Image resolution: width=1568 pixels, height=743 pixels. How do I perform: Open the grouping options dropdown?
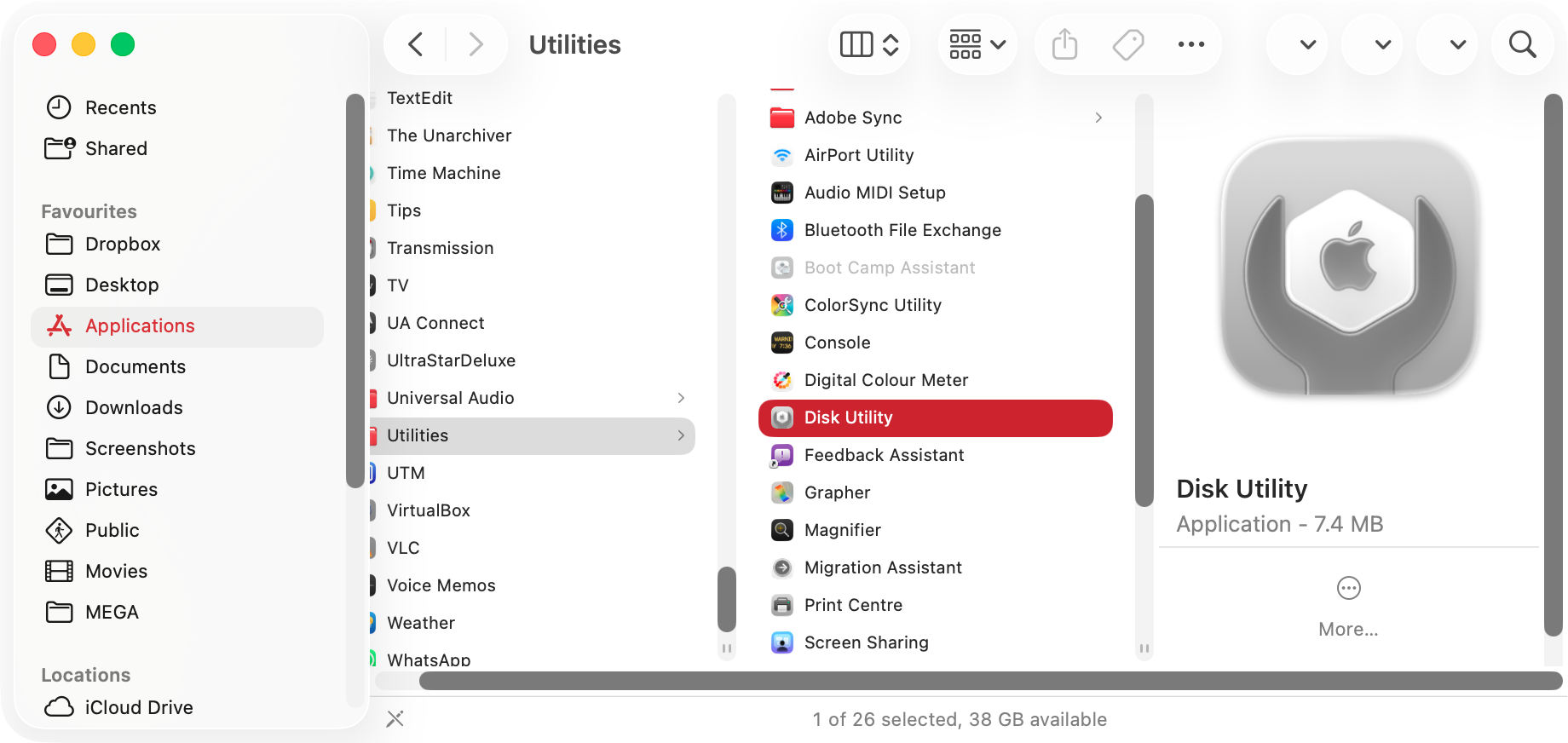(x=977, y=44)
